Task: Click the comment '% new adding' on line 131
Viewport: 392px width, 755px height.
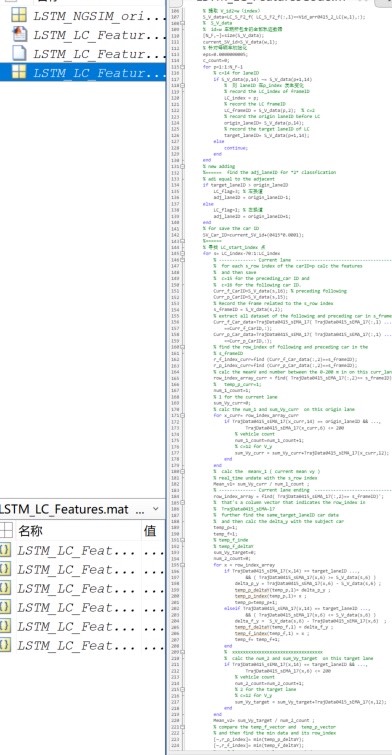Action: tap(219, 167)
